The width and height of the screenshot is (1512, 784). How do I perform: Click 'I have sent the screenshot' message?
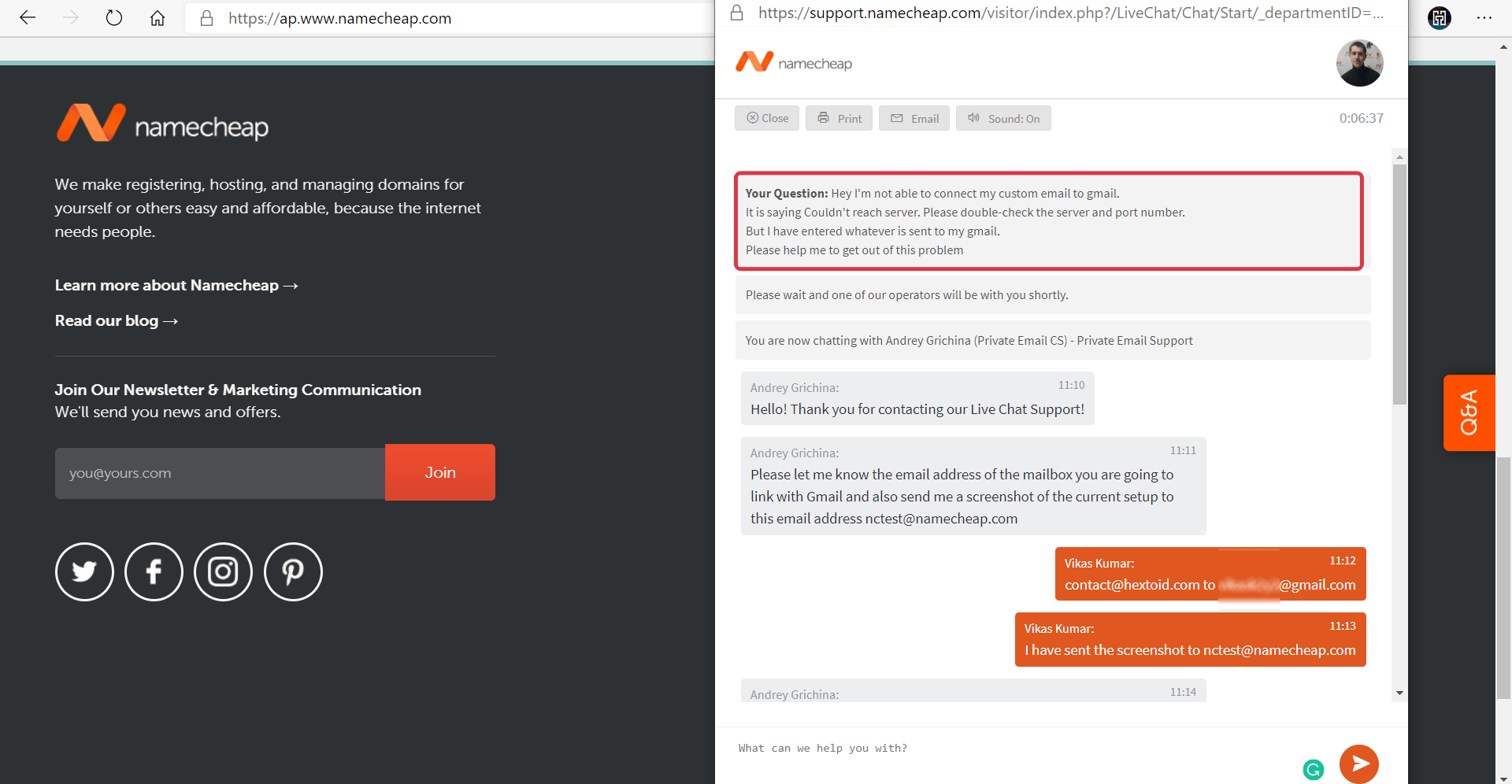pyautogui.click(x=1191, y=639)
